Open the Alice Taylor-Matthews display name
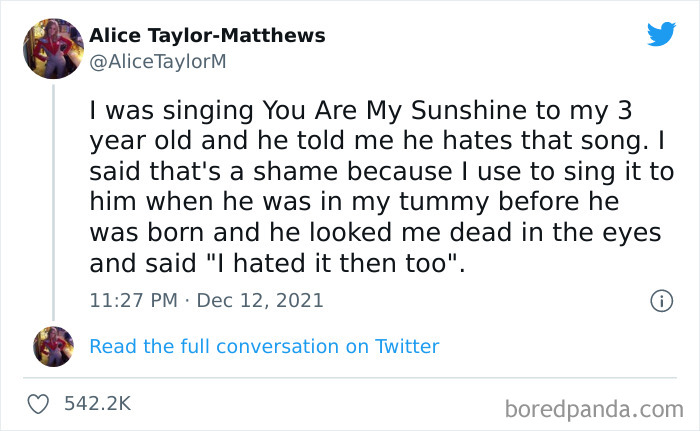Viewport: 700px width, 431px height. pyautogui.click(x=207, y=35)
